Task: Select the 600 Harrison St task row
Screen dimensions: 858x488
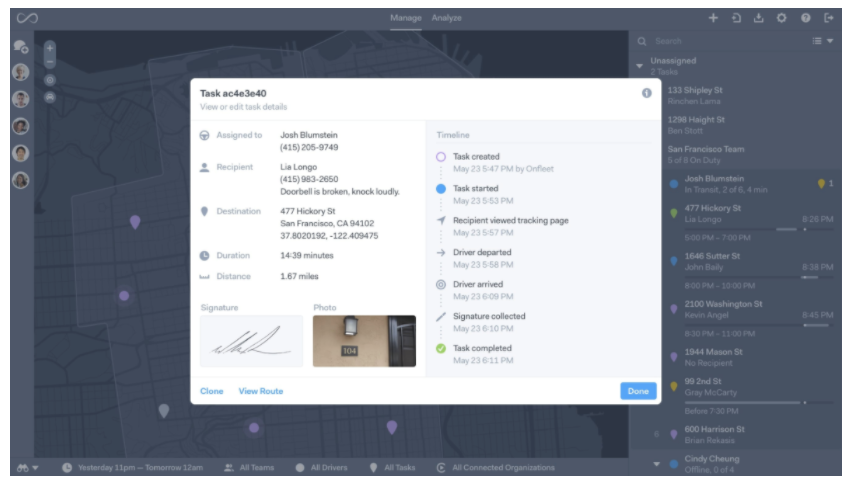Action: (736, 434)
